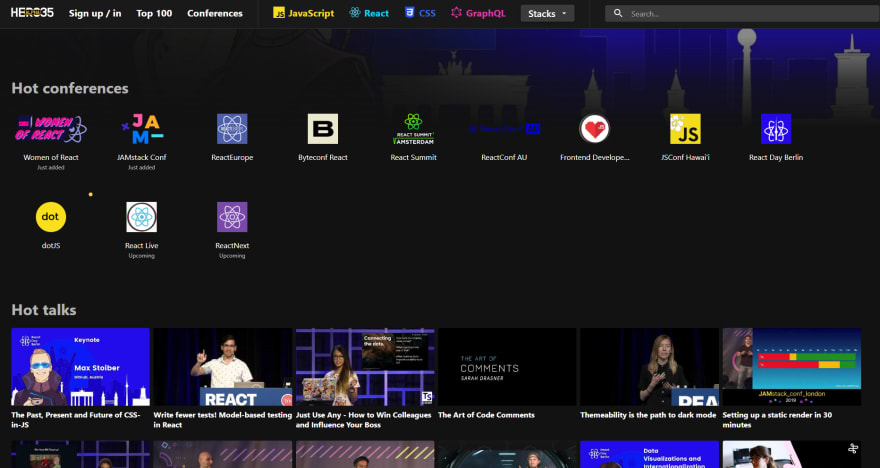
Task: Select the CSS stack link
Action: coord(420,13)
